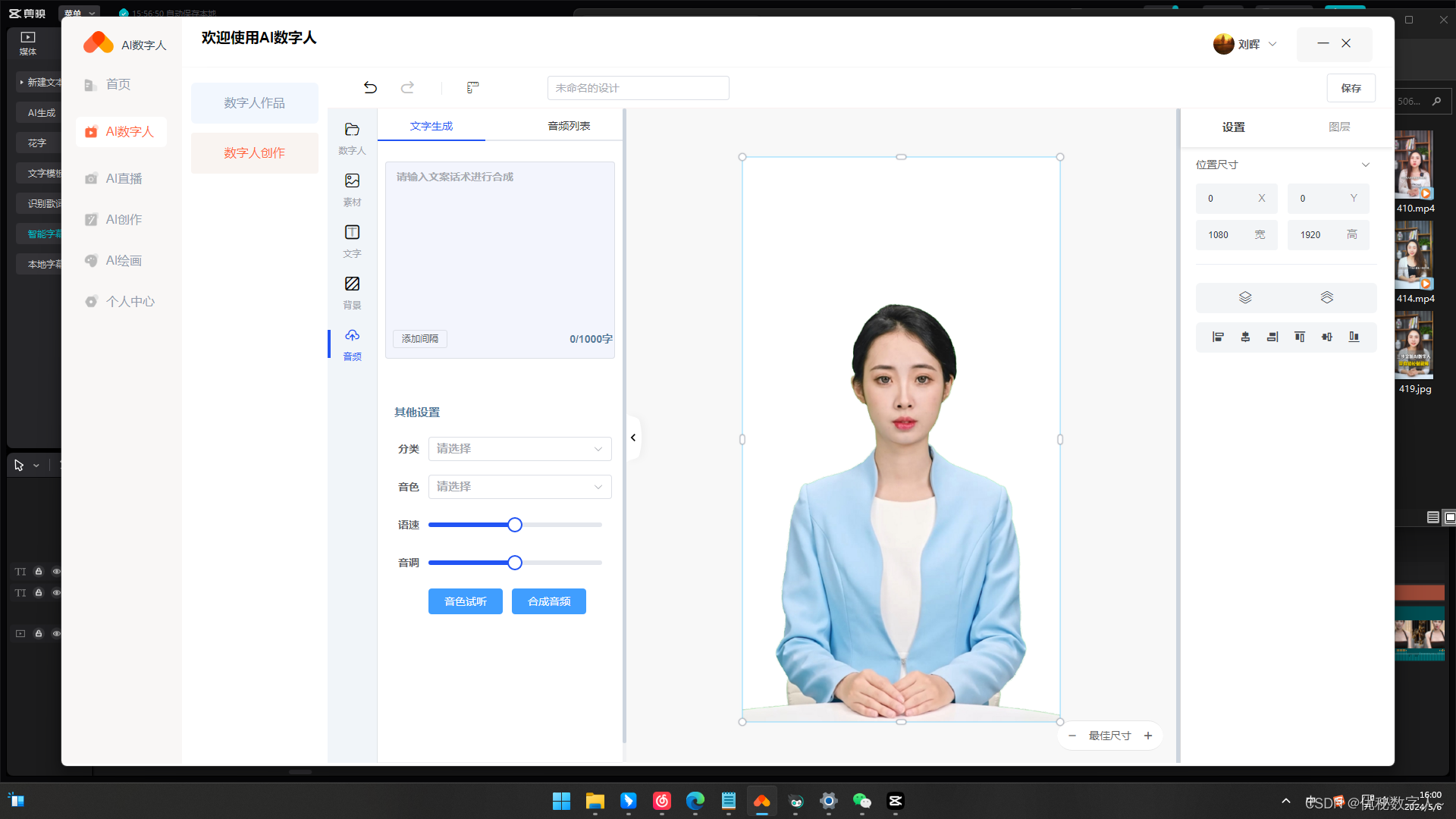
Task: Open the 分类 category dropdown
Action: [x=519, y=449]
